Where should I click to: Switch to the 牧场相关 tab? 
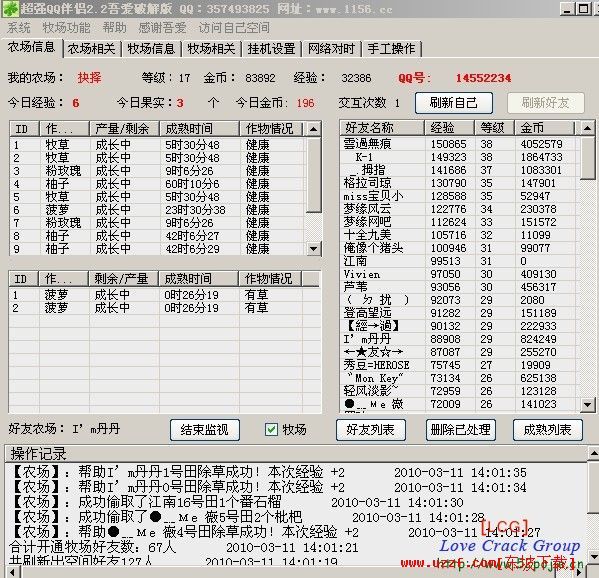[x=211, y=49]
